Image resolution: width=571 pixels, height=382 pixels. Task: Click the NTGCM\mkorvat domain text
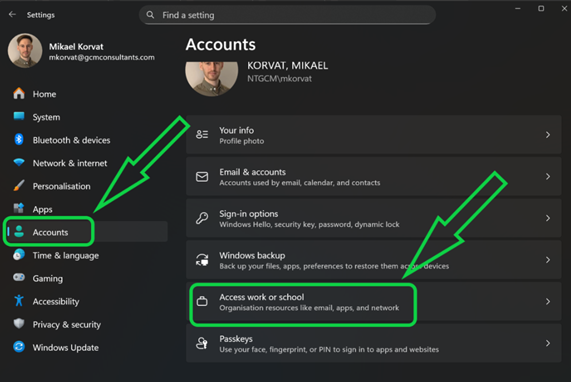pos(279,79)
